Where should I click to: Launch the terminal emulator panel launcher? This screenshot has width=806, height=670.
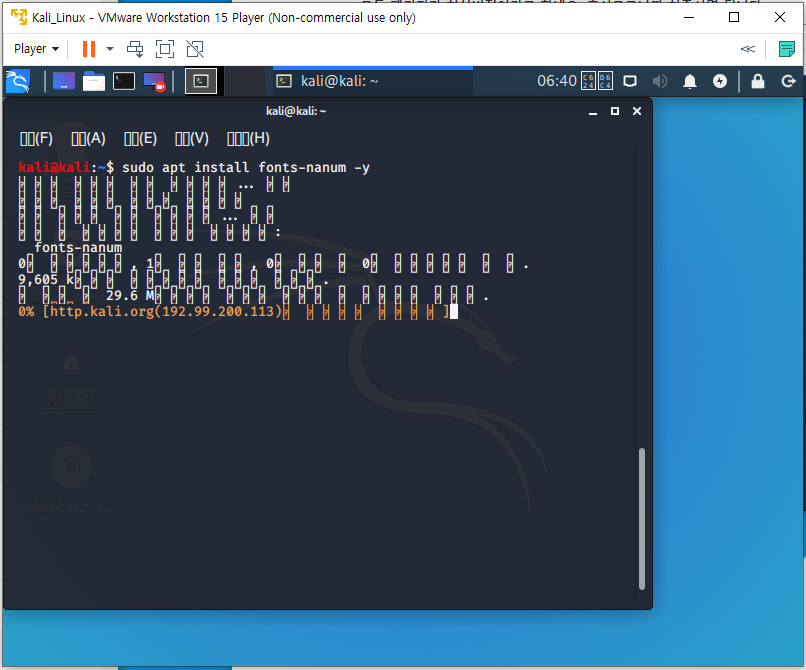coord(124,81)
